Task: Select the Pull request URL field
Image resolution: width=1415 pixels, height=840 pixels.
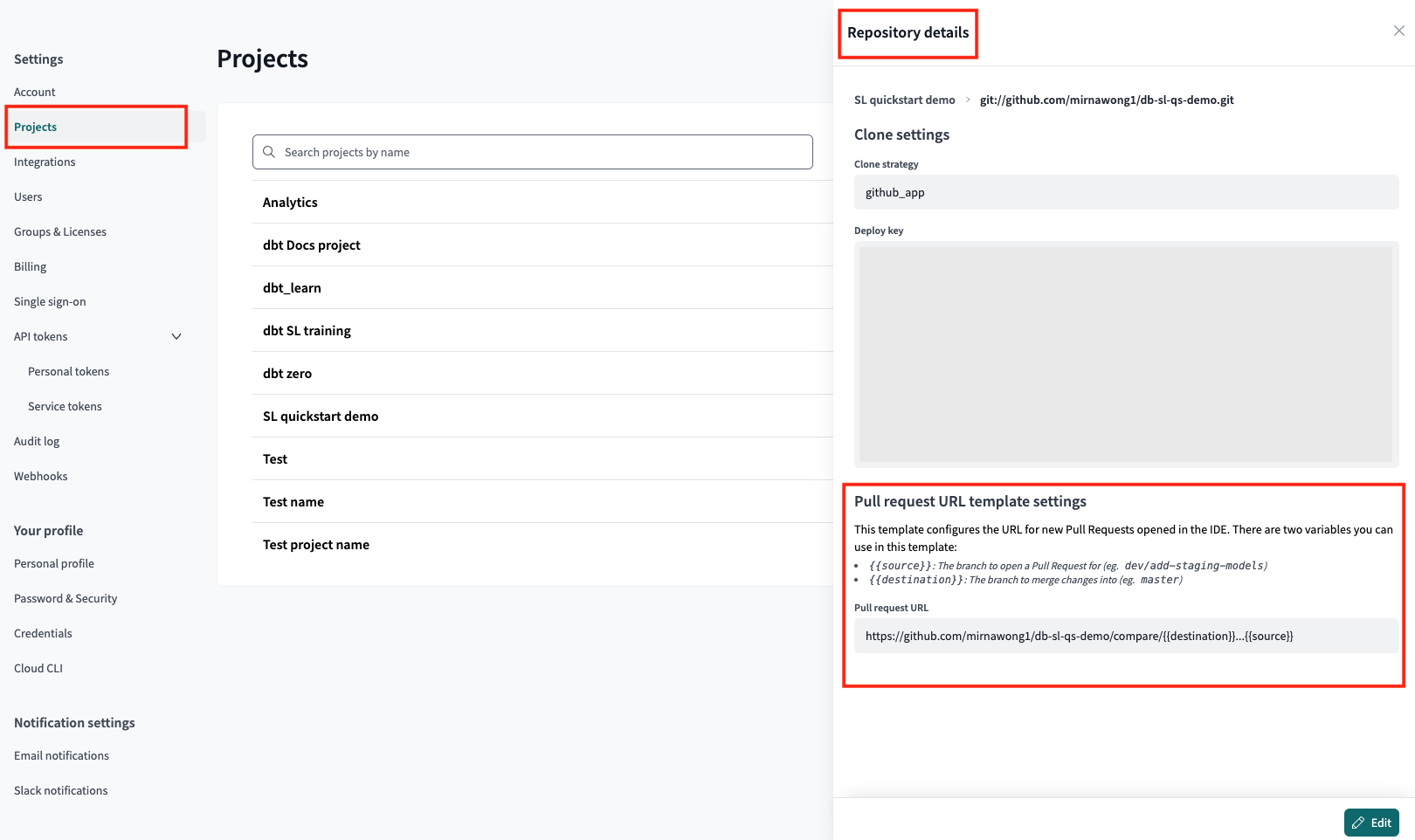Action: pos(1124,636)
